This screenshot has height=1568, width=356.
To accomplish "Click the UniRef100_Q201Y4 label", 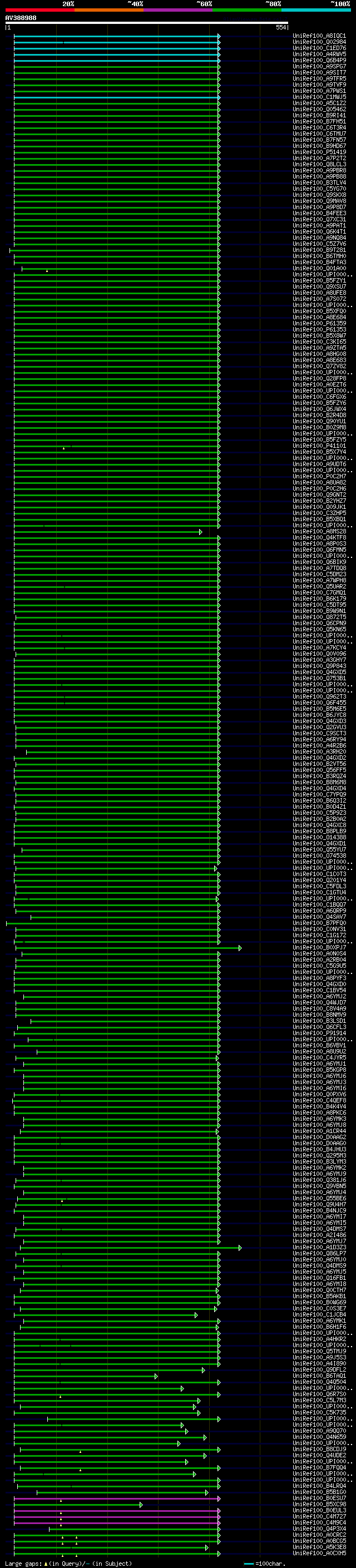I will tap(319, 880).
